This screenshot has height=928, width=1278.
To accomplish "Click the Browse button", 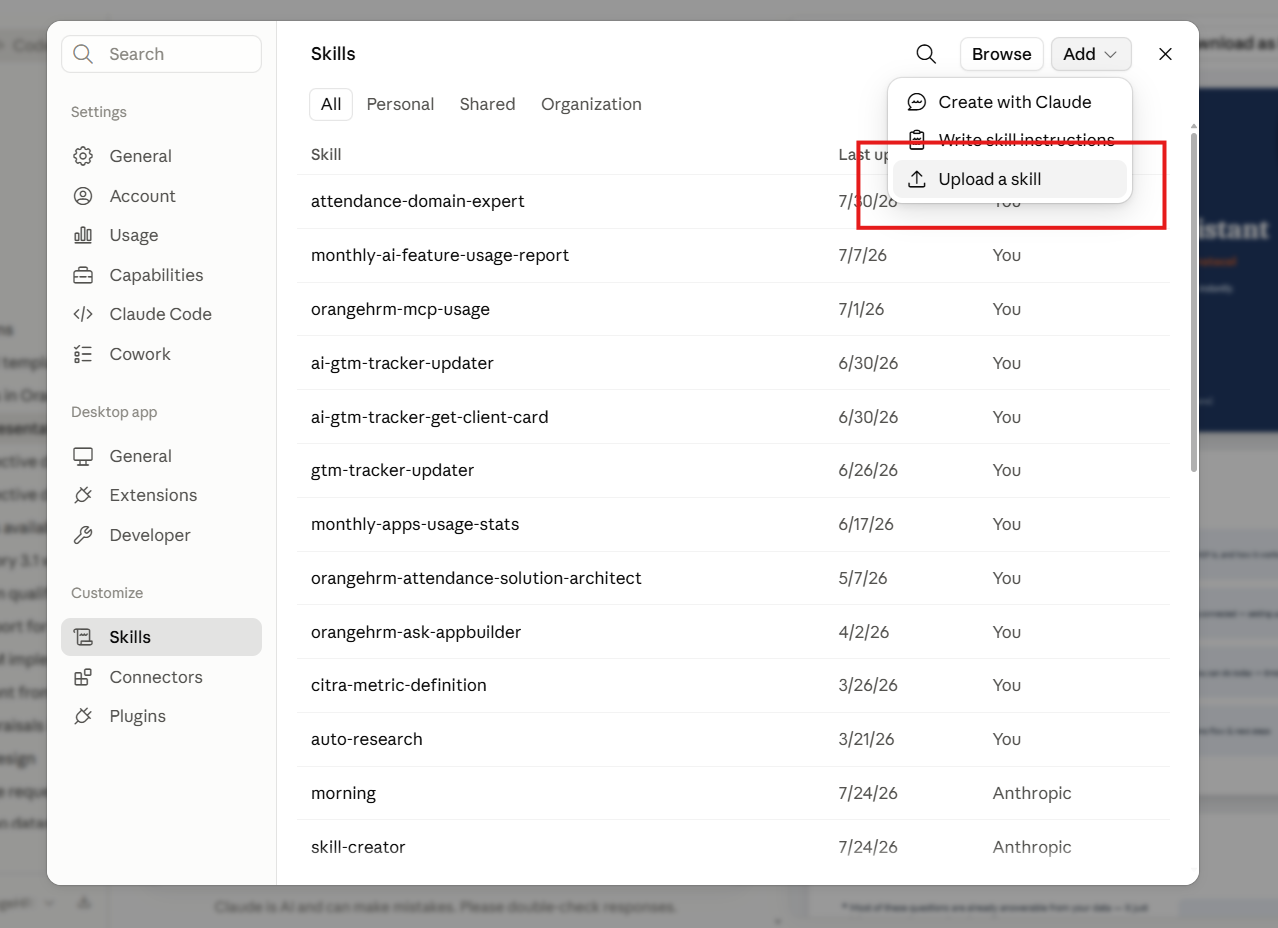I will (1002, 54).
